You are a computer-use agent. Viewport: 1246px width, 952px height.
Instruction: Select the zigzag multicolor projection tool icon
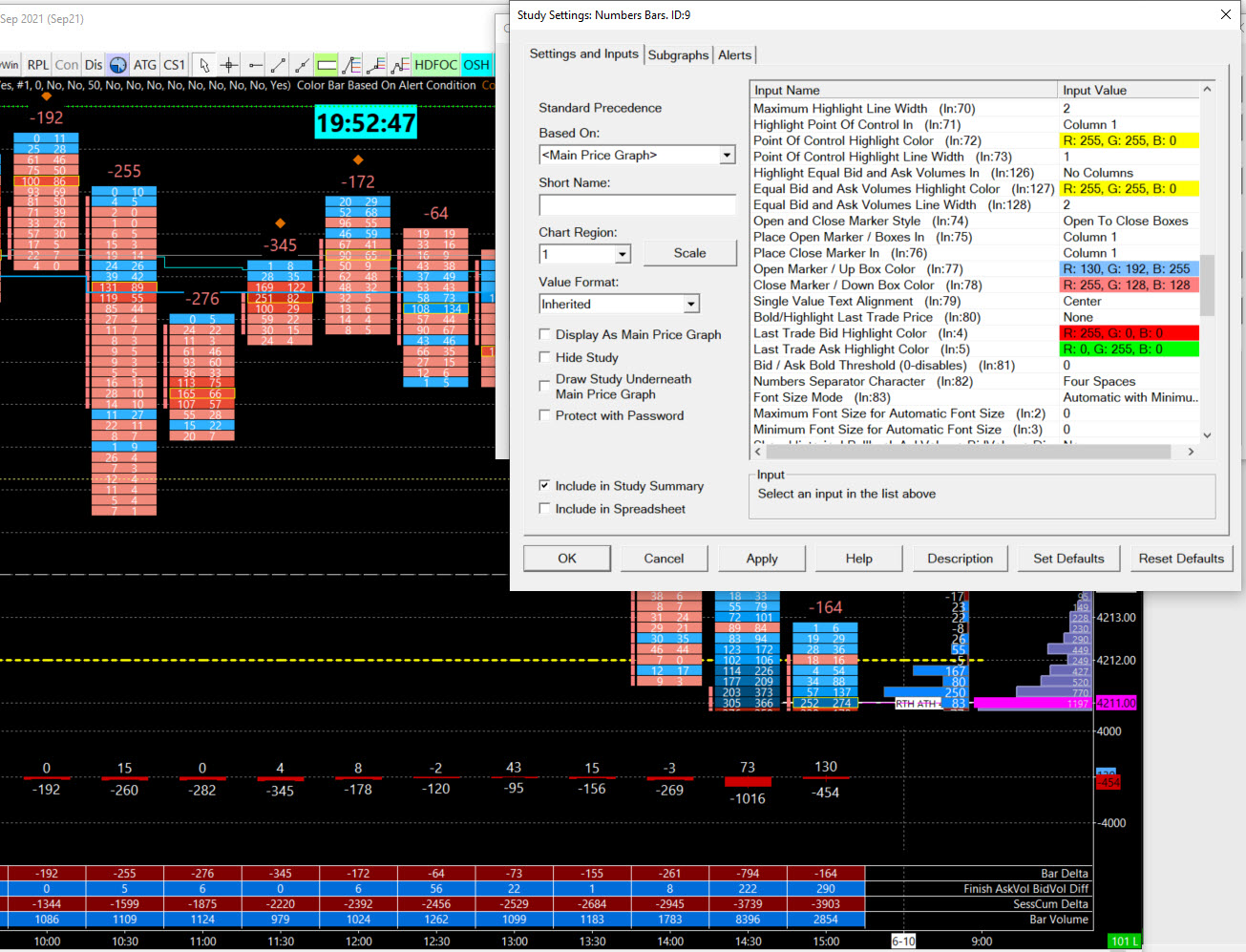pyautogui.click(x=400, y=65)
